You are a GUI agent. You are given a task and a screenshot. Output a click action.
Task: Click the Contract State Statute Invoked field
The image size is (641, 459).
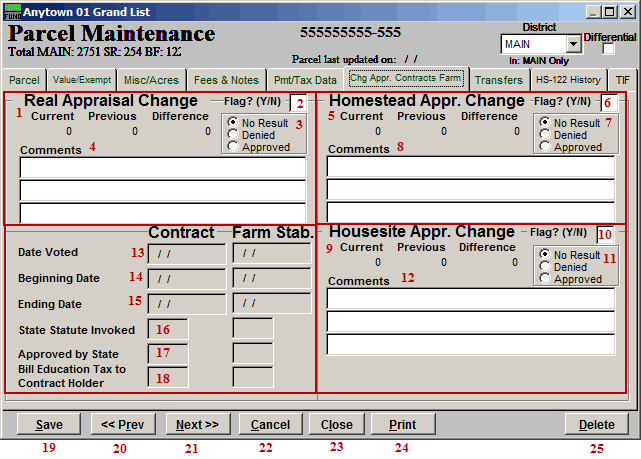click(x=167, y=328)
